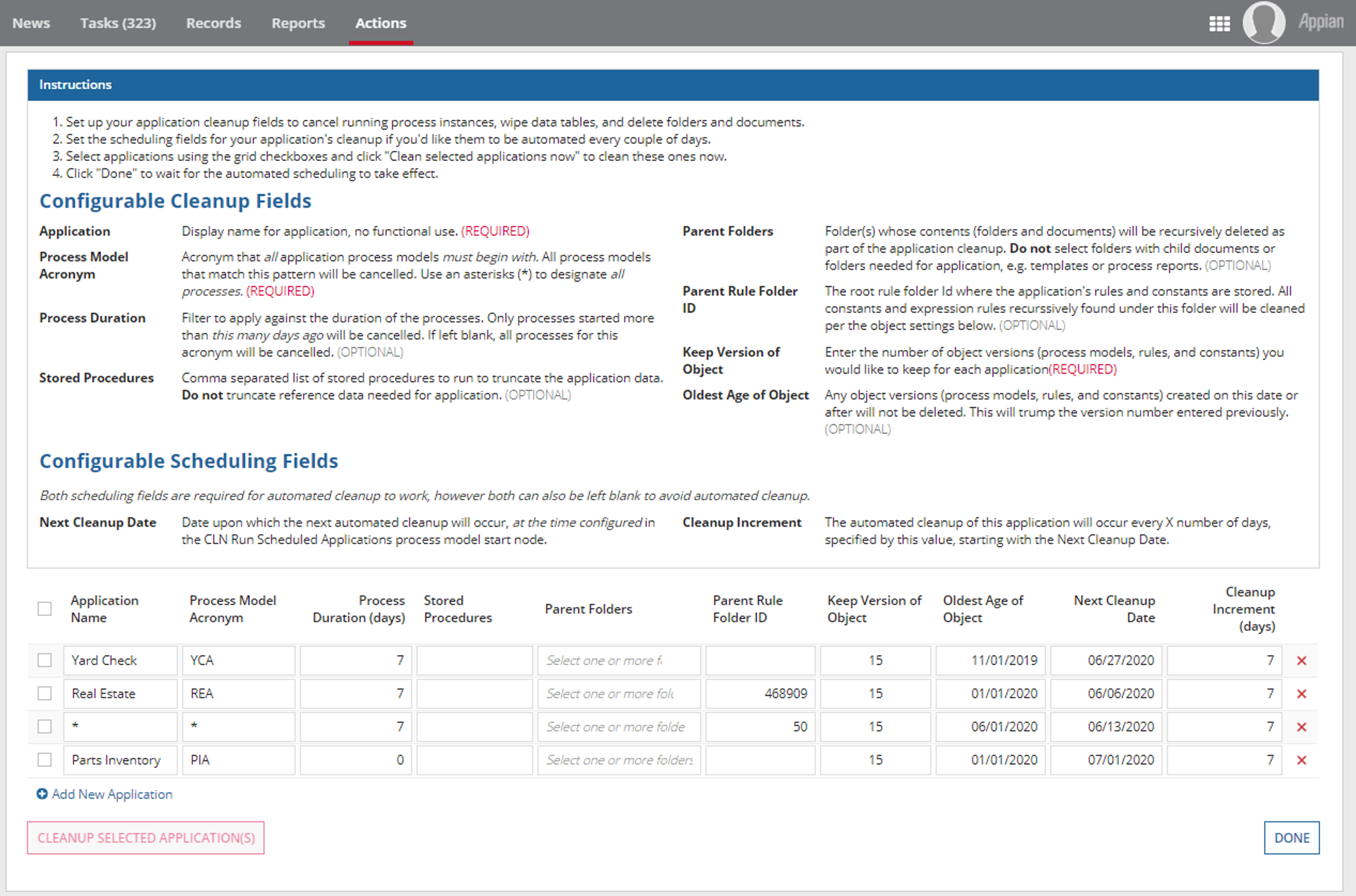Check the Real Estate row checkbox
The width and height of the screenshot is (1356, 896).
44,693
